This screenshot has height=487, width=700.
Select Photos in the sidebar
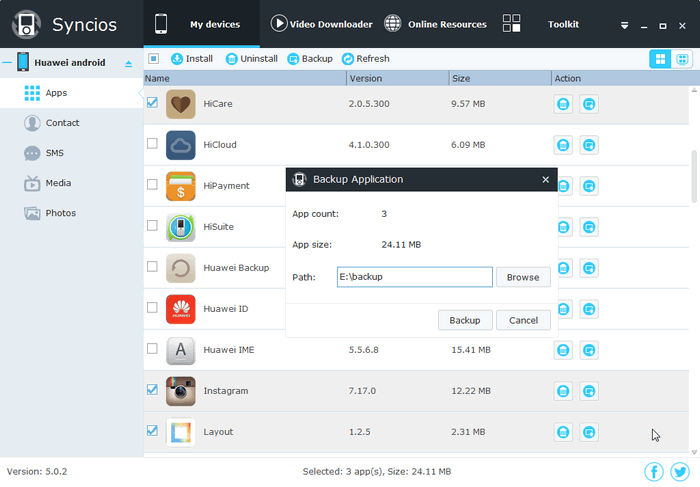coord(71,213)
